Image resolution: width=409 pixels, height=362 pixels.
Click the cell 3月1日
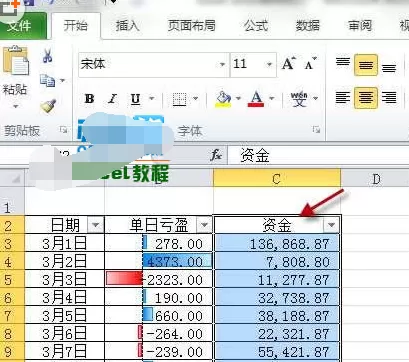click(65, 243)
